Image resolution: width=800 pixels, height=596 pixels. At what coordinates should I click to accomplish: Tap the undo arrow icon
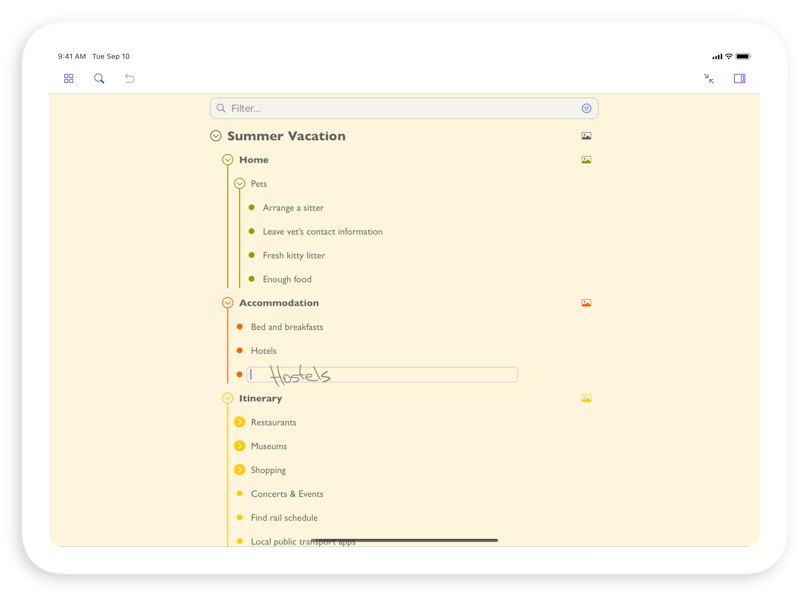tap(129, 78)
